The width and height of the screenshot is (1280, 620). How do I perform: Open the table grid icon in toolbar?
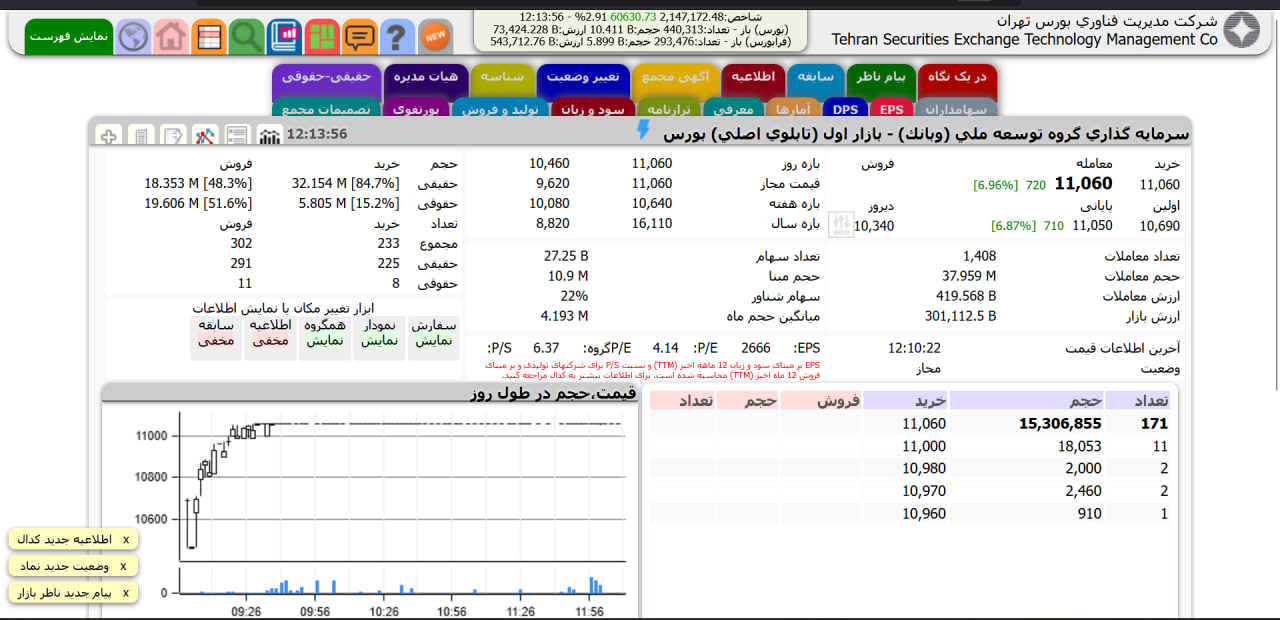(209, 37)
